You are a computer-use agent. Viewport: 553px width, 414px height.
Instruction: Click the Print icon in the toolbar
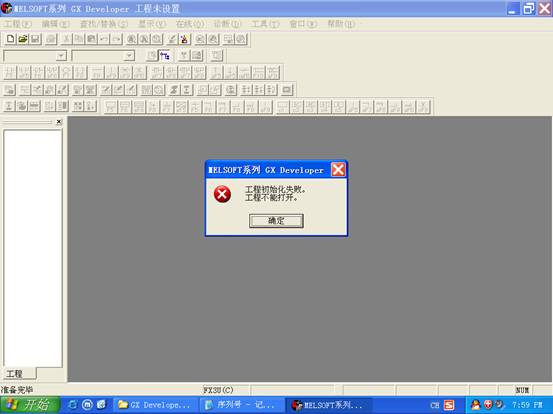(51, 39)
